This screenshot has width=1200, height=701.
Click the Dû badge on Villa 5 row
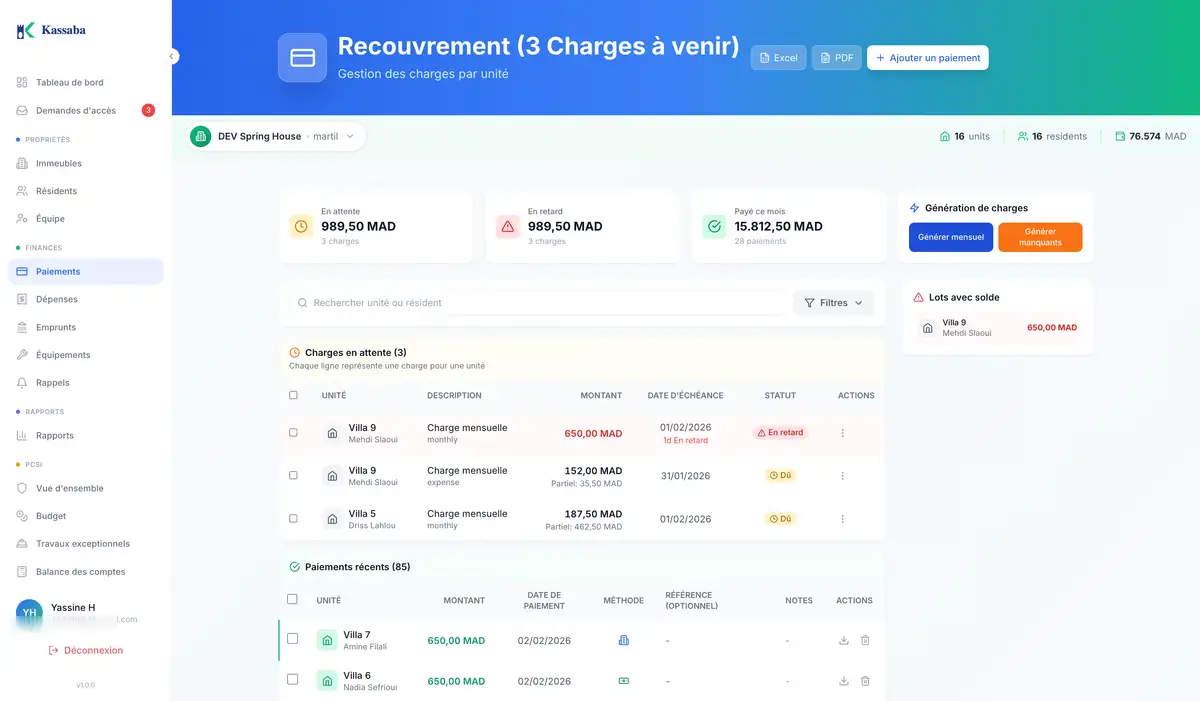point(780,519)
